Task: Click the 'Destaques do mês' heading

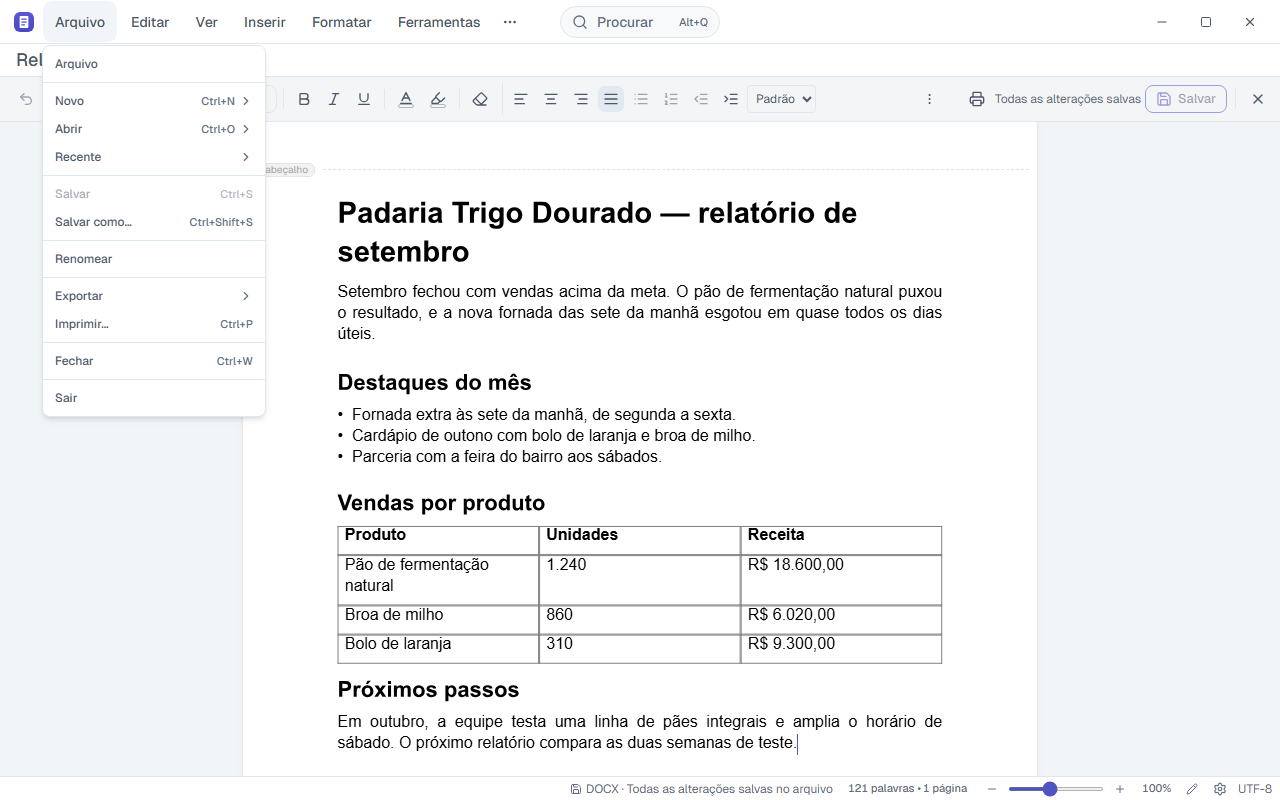Action: pos(434,382)
